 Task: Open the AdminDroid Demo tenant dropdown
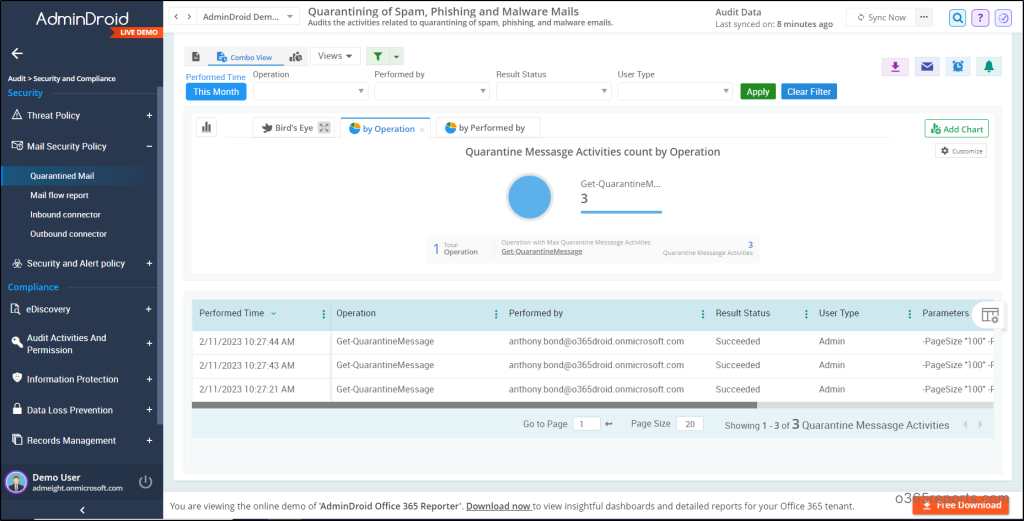pos(248,16)
